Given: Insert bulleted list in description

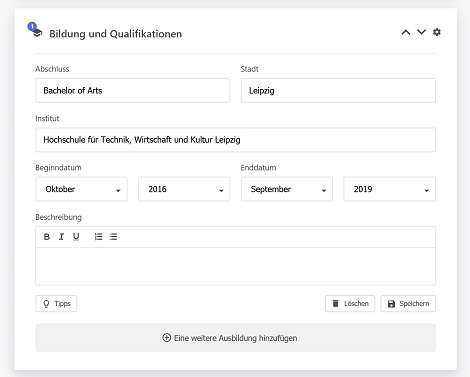Looking at the screenshot, I should pos(113,237).
